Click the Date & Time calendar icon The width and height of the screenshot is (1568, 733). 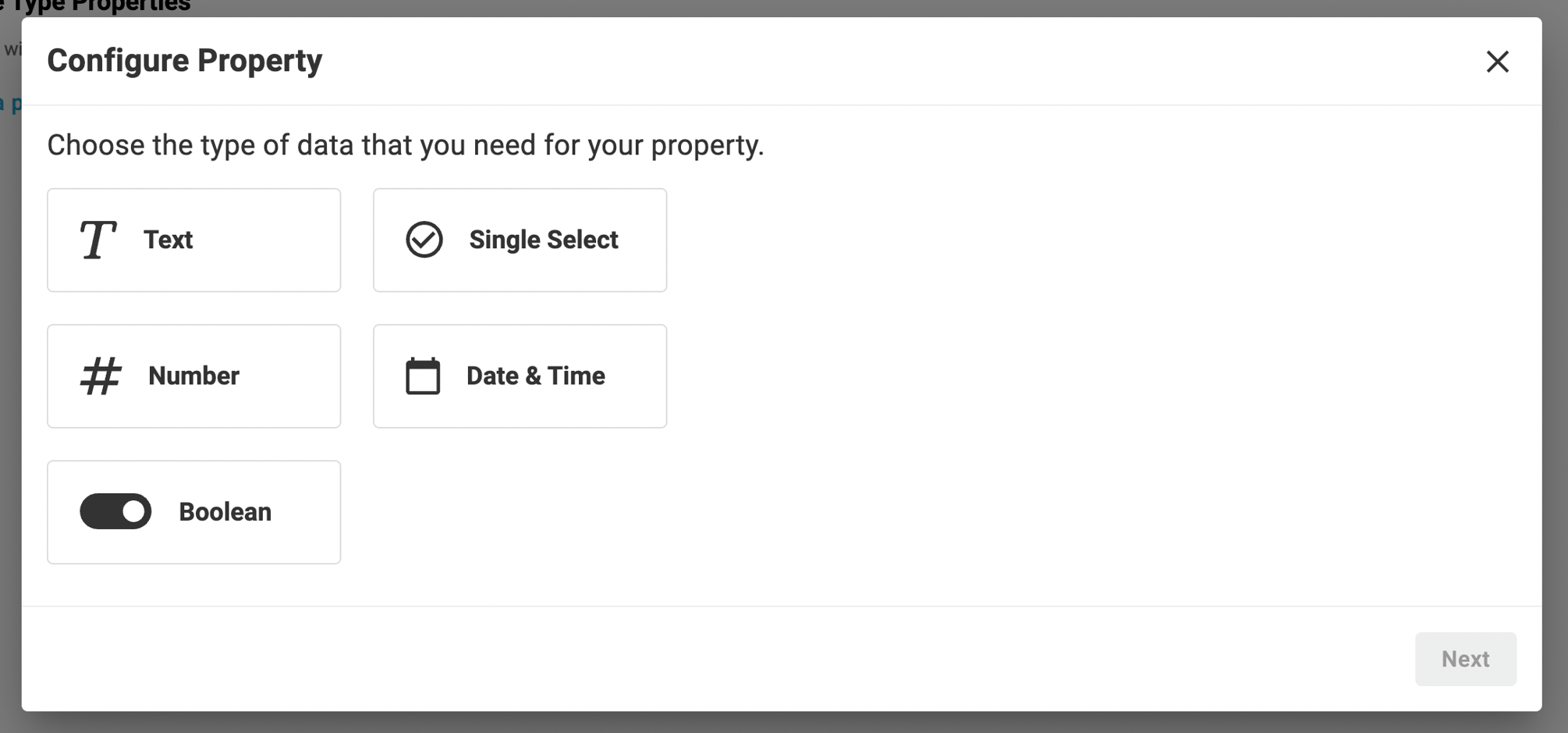click(x=422, y=375)
